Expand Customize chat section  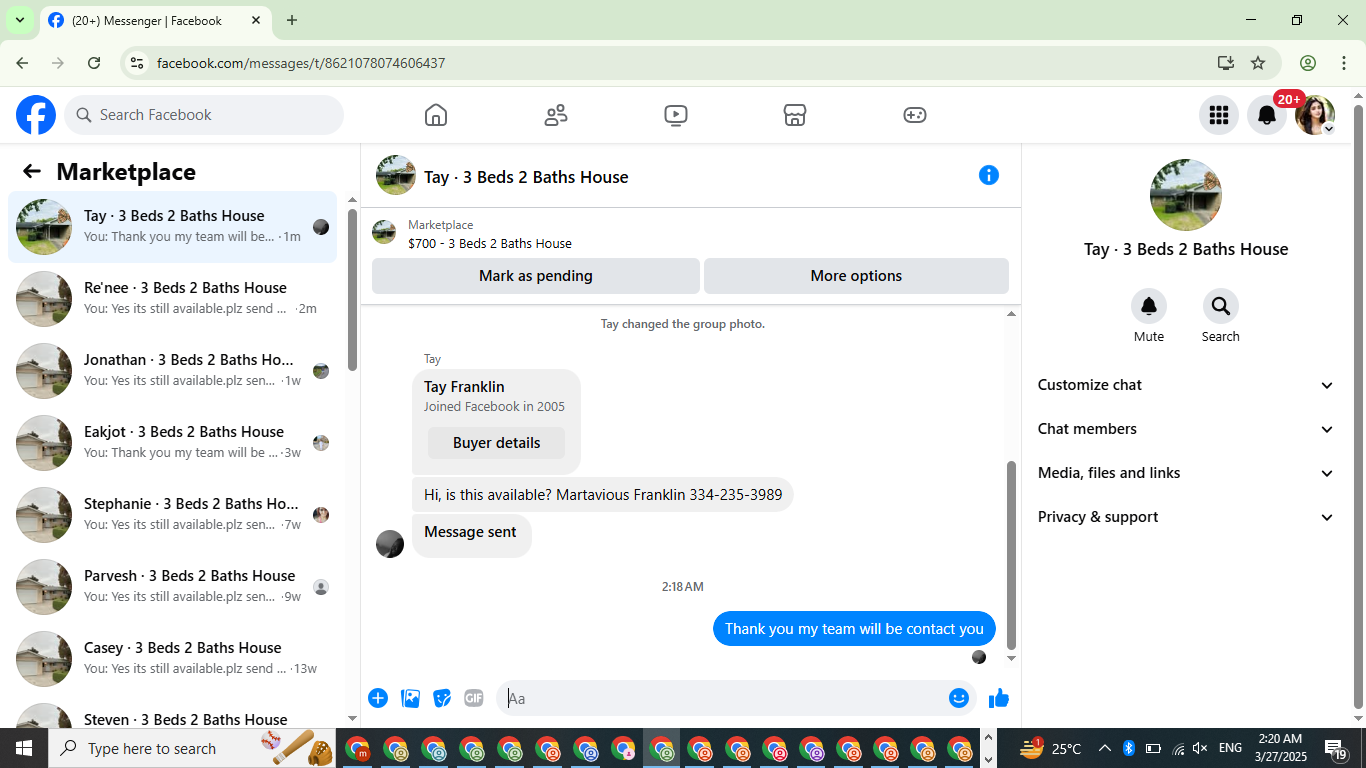click(x=1186, y=385)
